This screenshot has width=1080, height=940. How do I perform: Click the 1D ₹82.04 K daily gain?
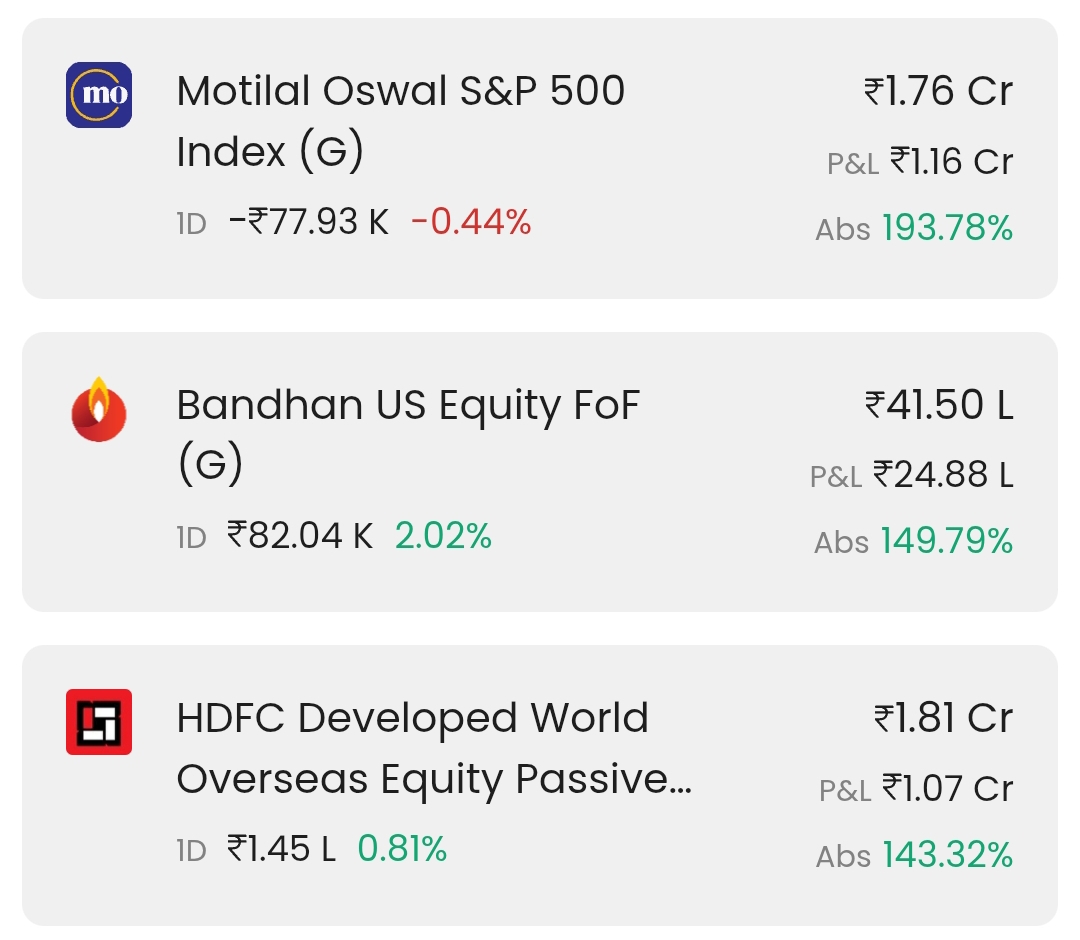pyautogui.click(x=274, y=536)
